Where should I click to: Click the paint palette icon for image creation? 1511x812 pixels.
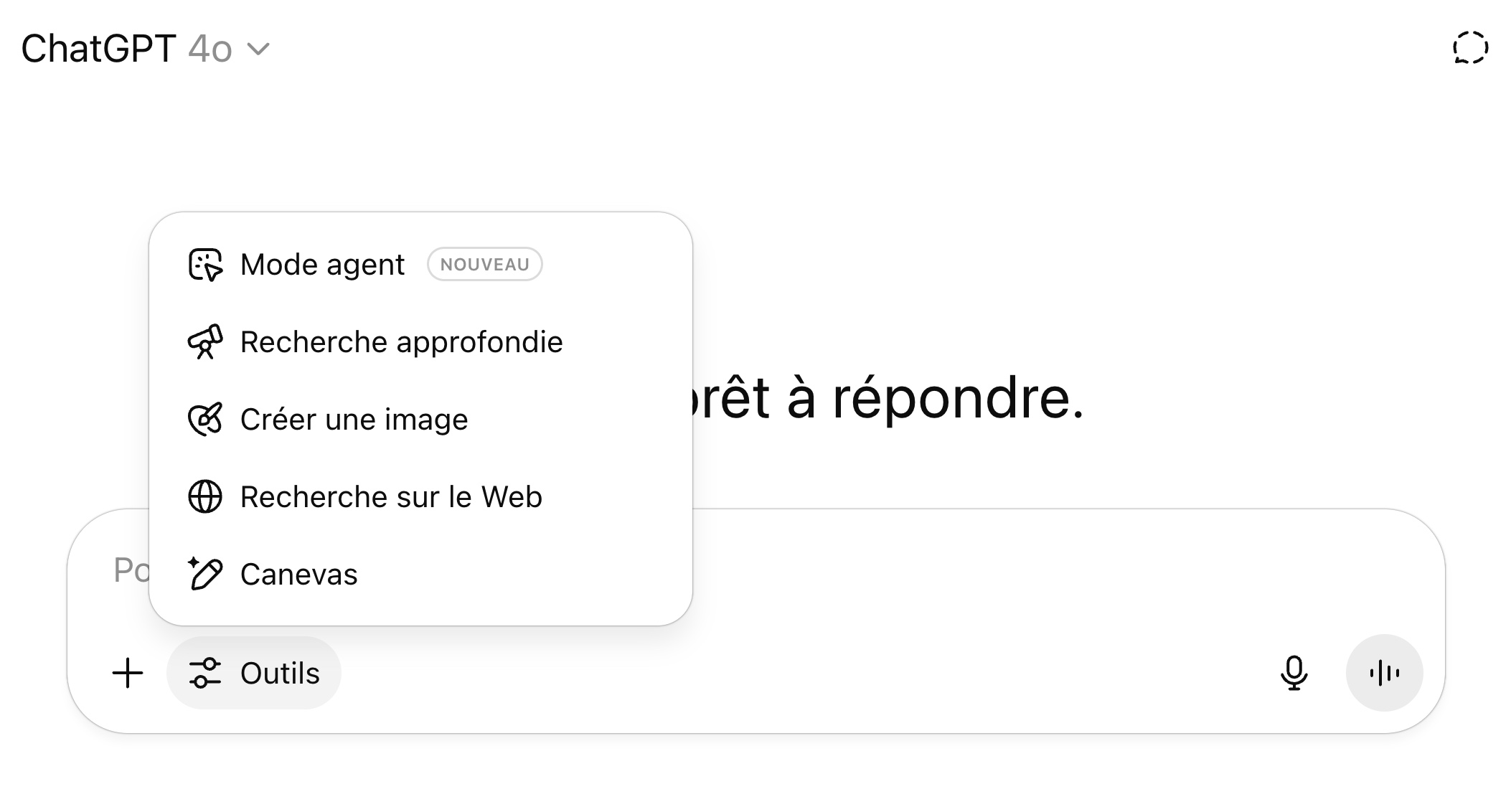(x=205, y=420)
